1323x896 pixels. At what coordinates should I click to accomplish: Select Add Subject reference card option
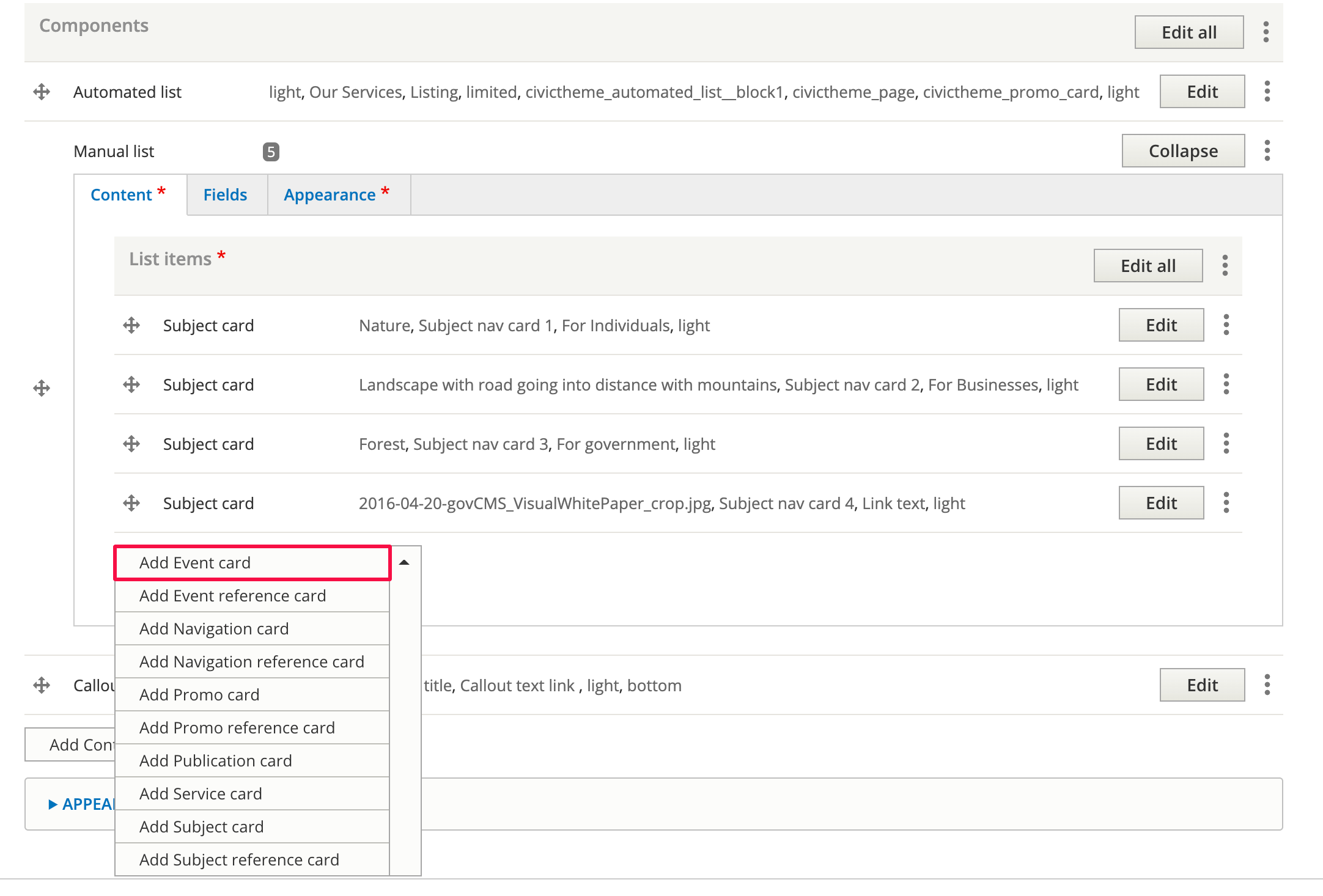pyautogui.click(x=239, y=860)
